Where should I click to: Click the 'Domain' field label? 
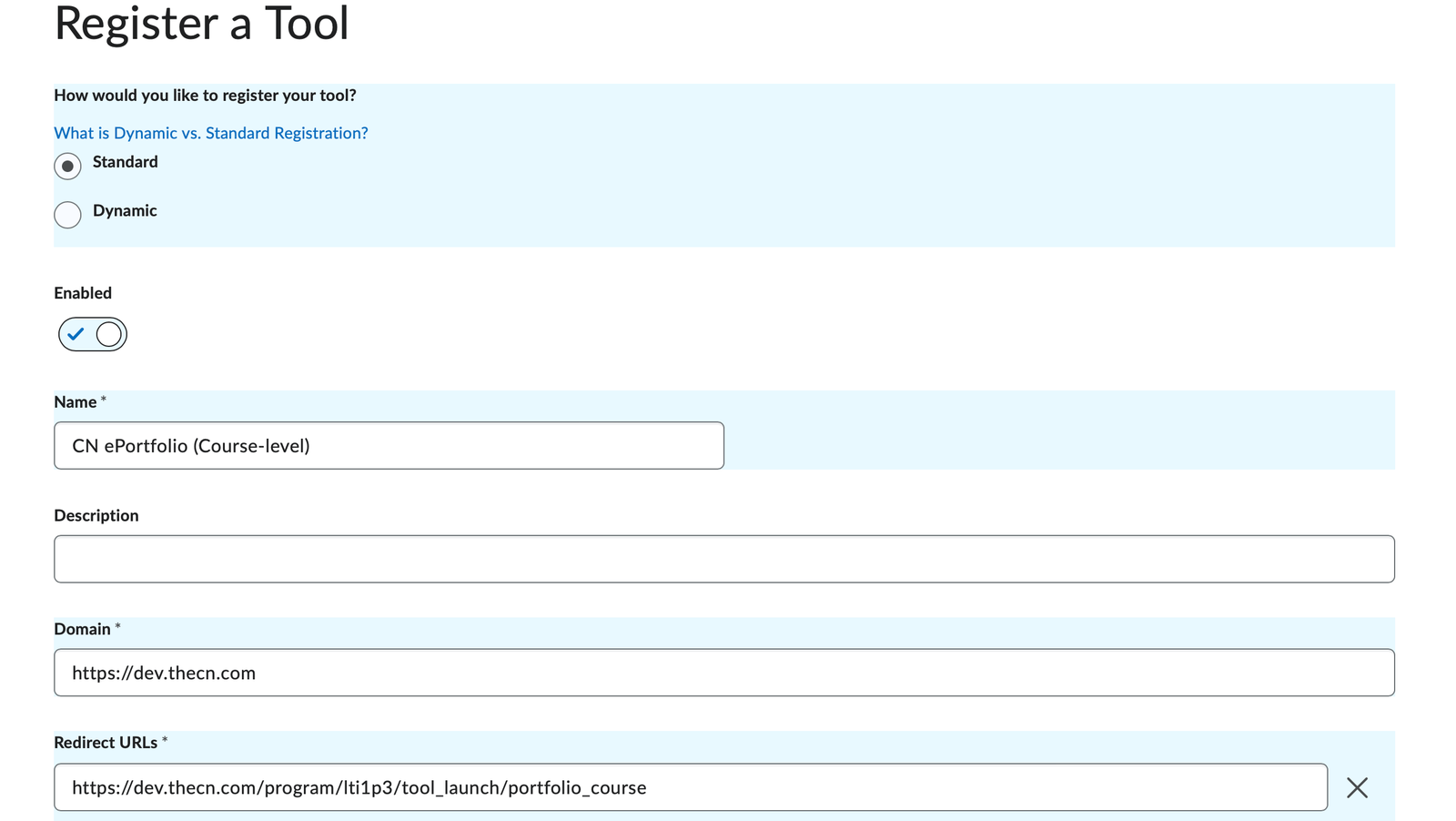point(82,629)
